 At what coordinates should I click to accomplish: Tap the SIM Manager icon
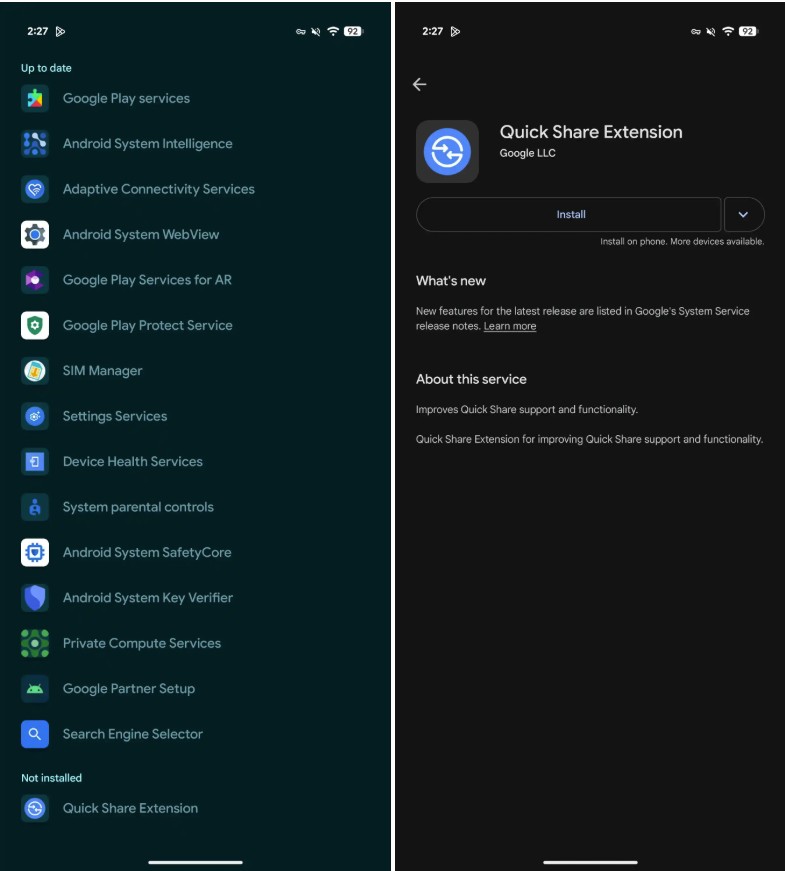tap(35, 371)
